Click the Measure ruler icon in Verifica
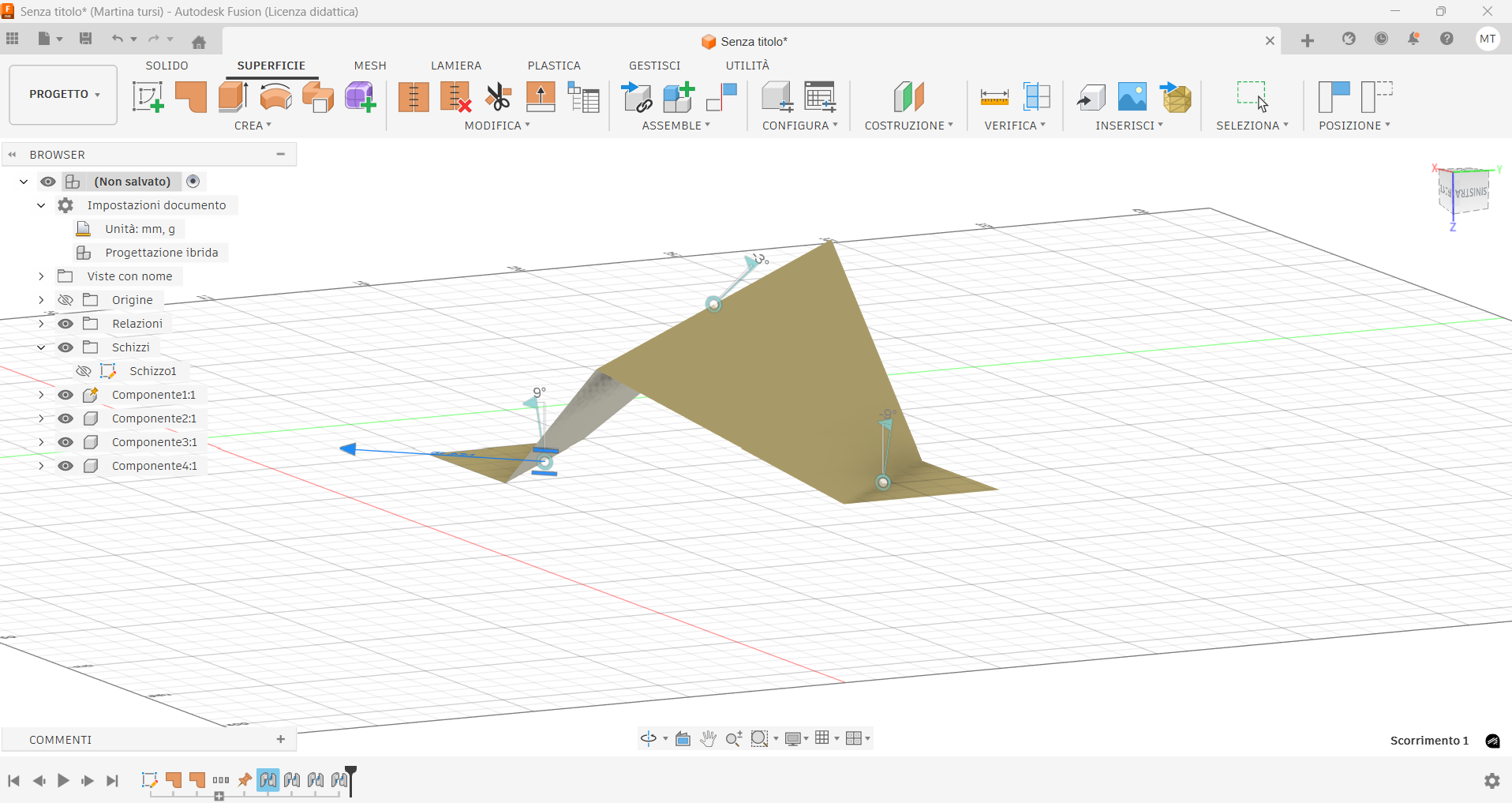The height and width of the screenshot is (803, 1512). pos(994,97)
